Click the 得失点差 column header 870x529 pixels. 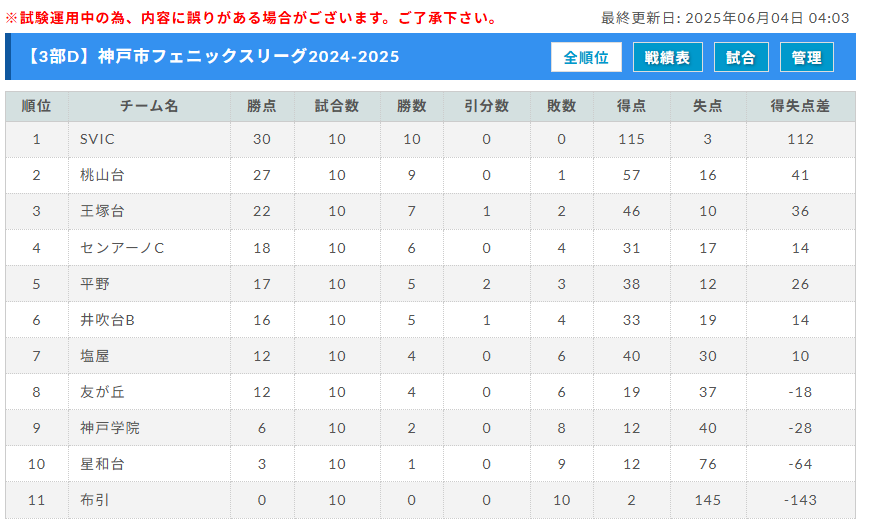pyautogui.click(x=800, y=106)
